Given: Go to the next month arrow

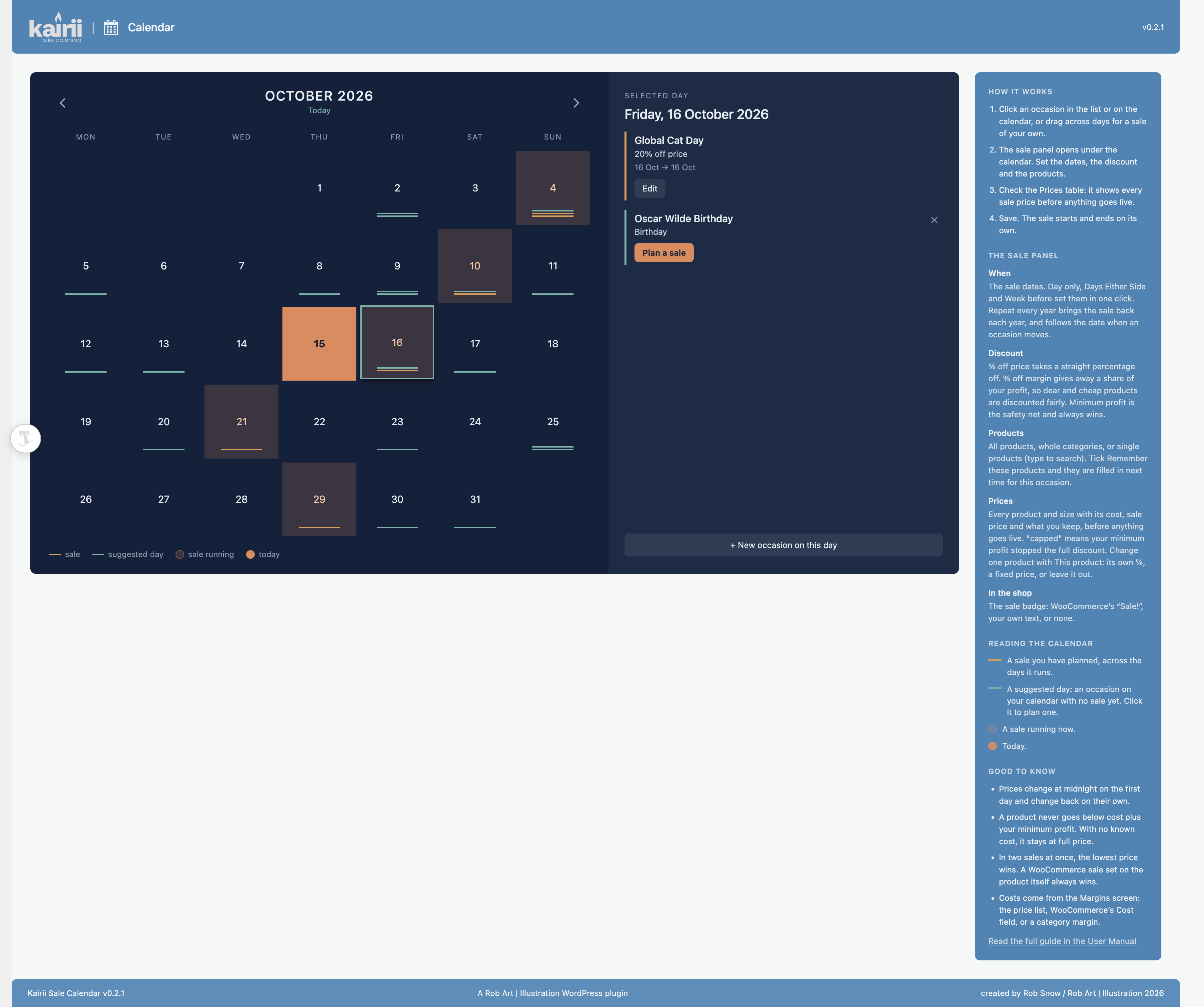Looking at the screenshot, I should [x=576, y=103].
